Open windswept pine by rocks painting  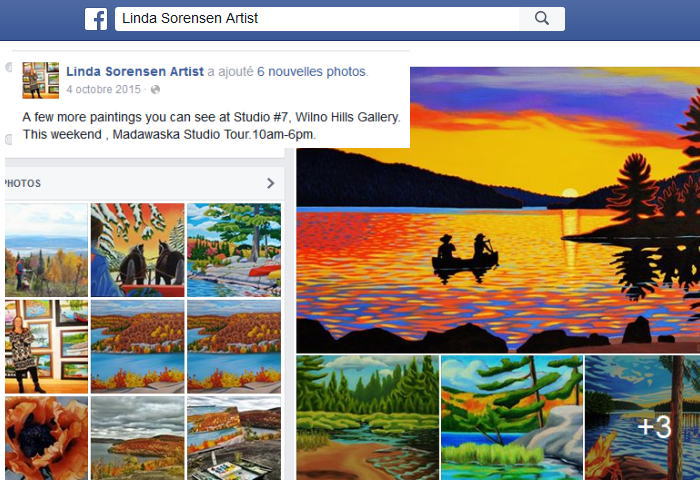[512, 417]
